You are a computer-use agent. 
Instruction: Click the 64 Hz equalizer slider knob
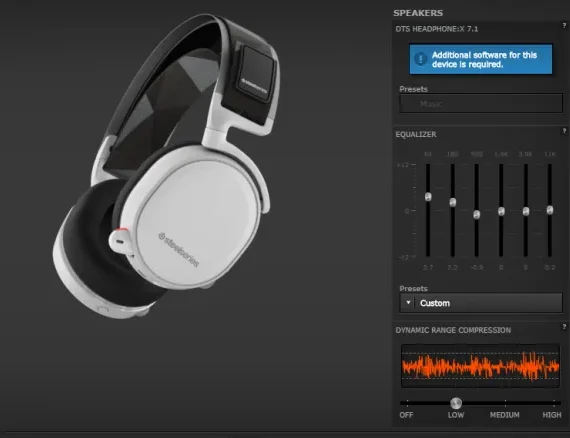428,197
